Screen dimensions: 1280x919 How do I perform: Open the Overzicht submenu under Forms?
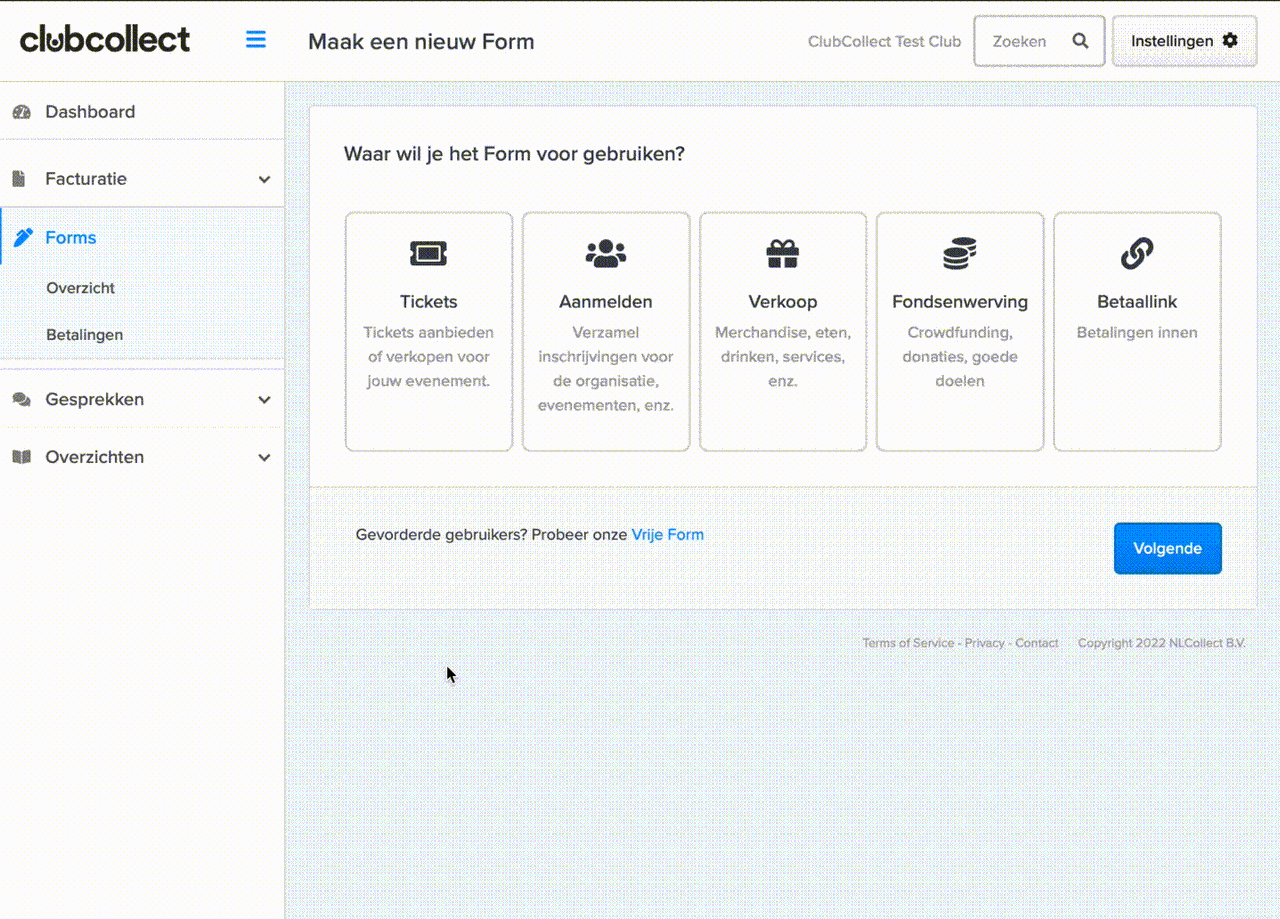(81, 288)
